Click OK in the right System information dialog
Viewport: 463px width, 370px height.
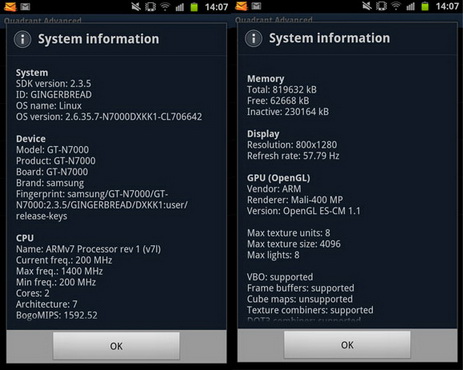click(347, 345)
